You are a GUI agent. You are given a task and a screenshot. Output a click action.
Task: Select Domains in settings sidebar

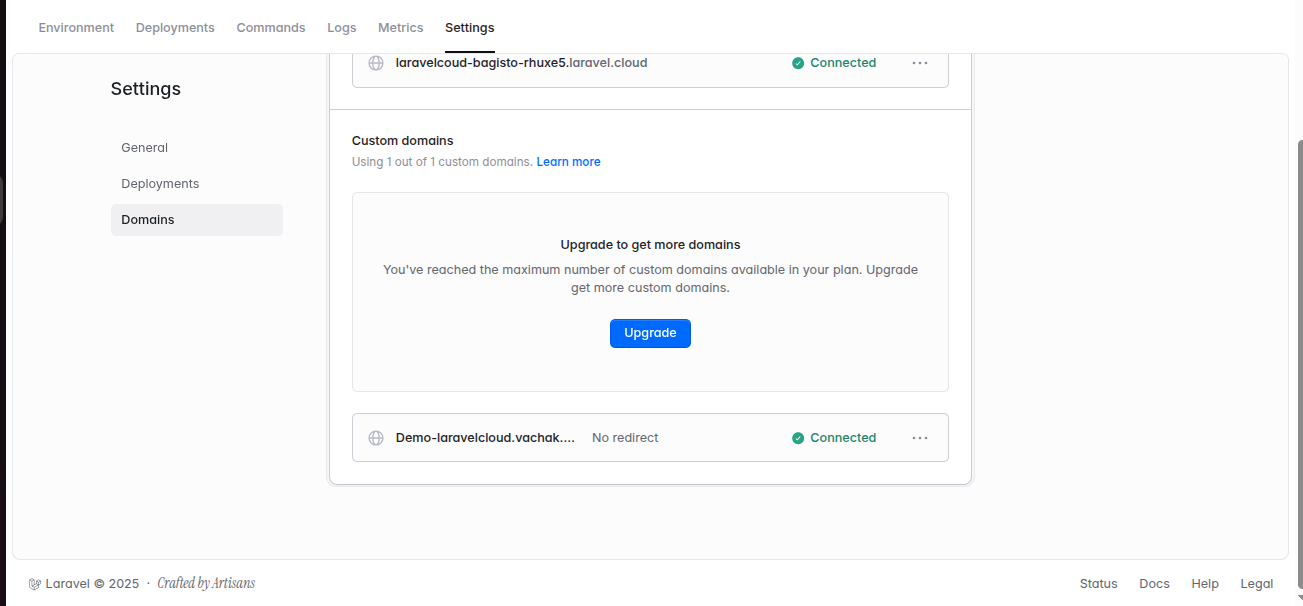point(197,220)
